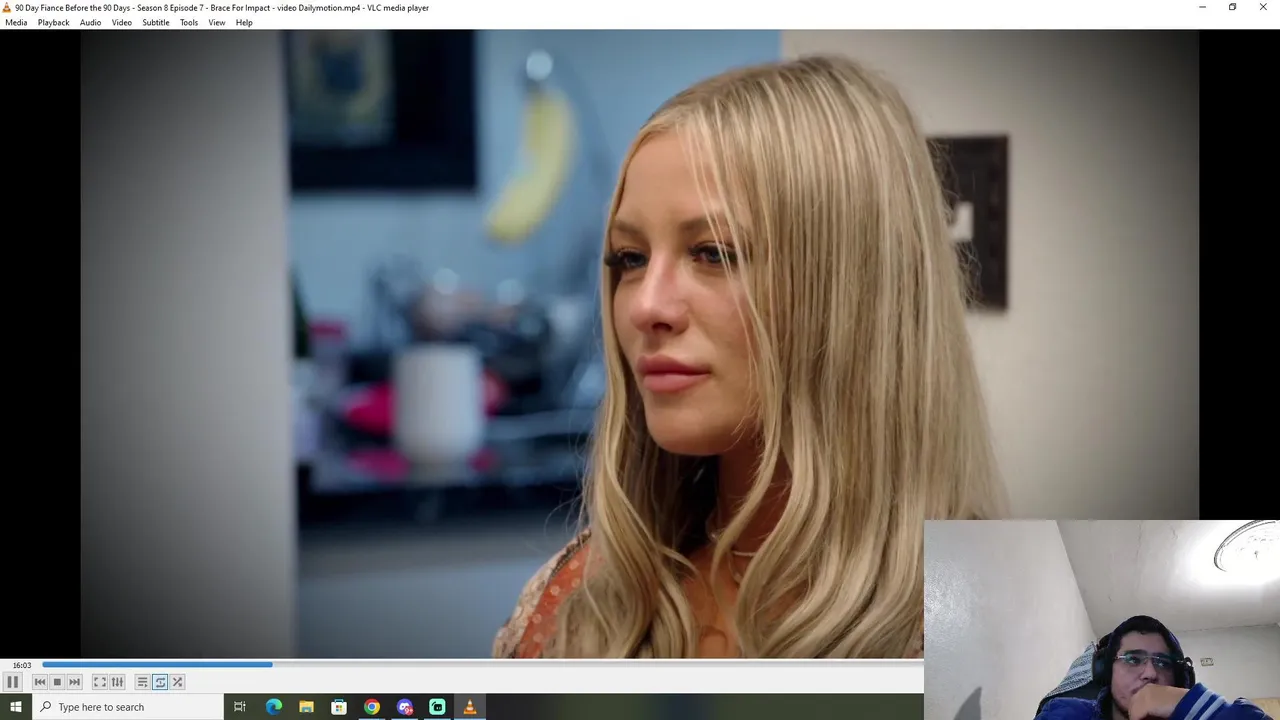
Task: Open the Windows Start menu
Action: click(x=15, y=707)
